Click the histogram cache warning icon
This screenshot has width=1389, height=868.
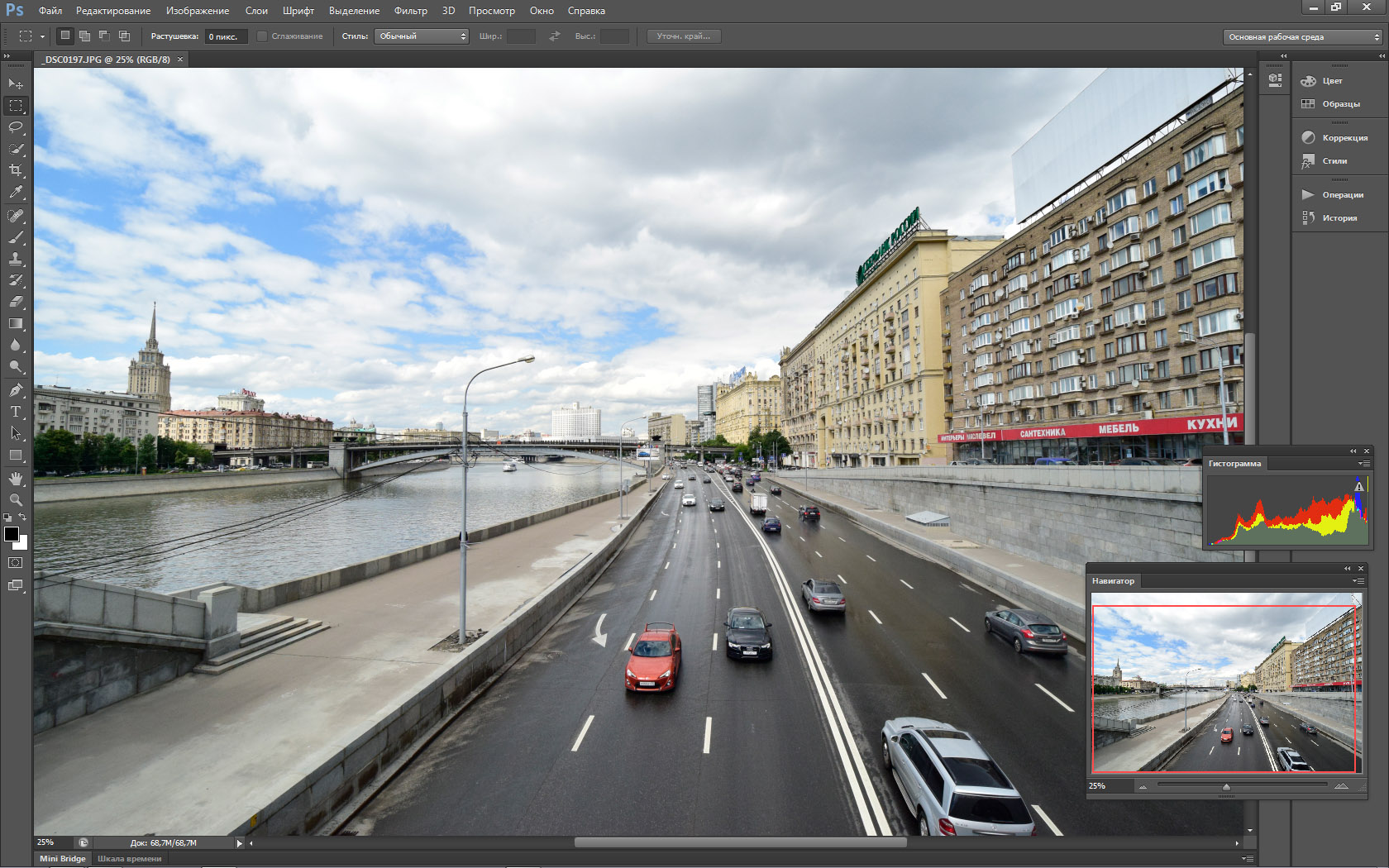[1358, 487]
